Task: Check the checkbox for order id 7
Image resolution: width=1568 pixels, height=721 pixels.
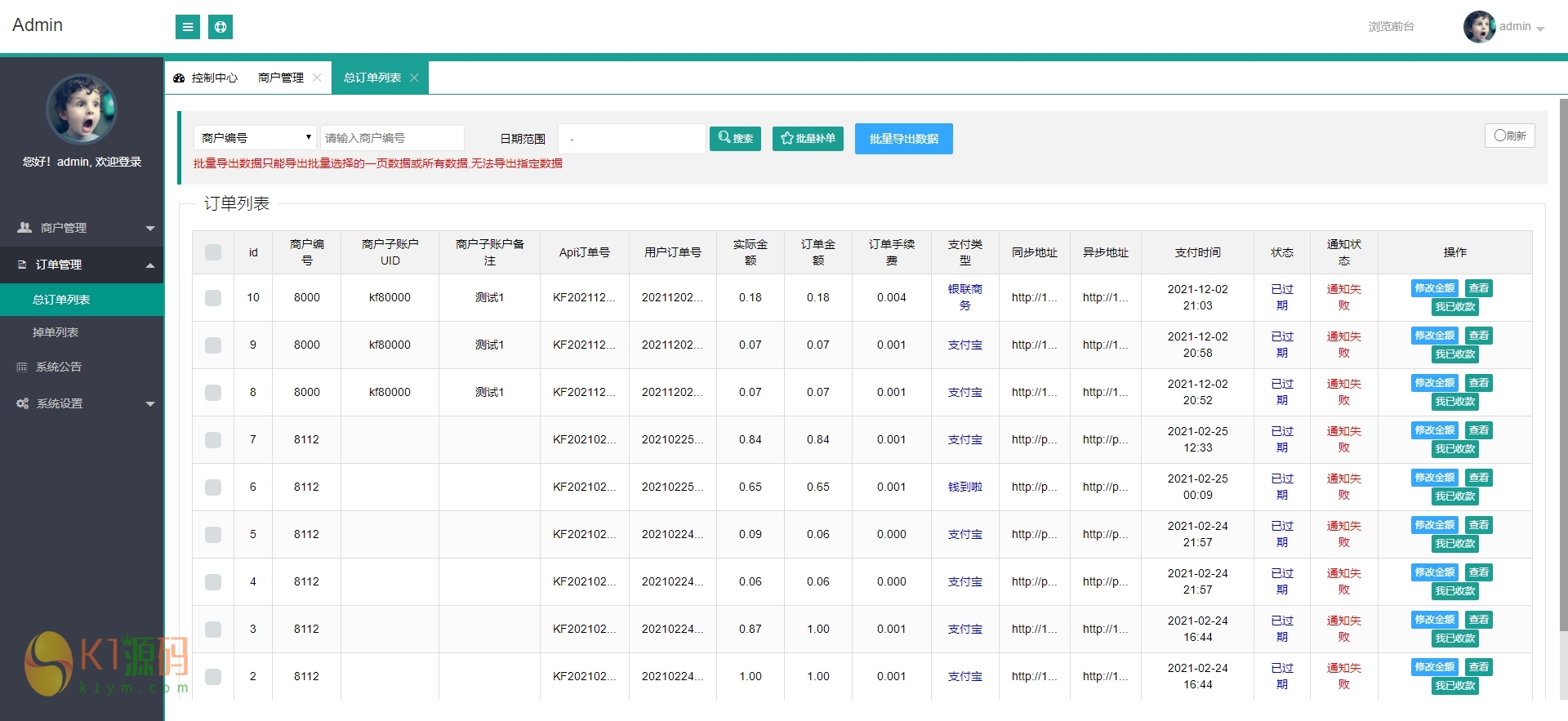Action: (x=213, y=440)
